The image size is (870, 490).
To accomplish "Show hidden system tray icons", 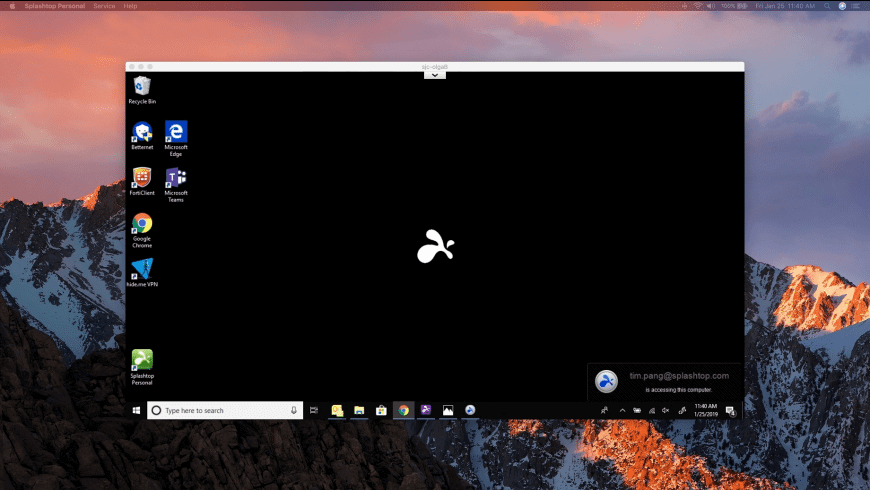I will coord(622,410).
